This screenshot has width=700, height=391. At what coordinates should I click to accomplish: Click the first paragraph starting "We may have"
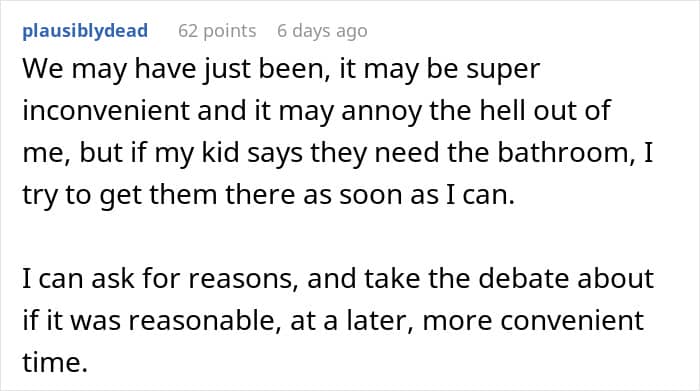point(338,132)
